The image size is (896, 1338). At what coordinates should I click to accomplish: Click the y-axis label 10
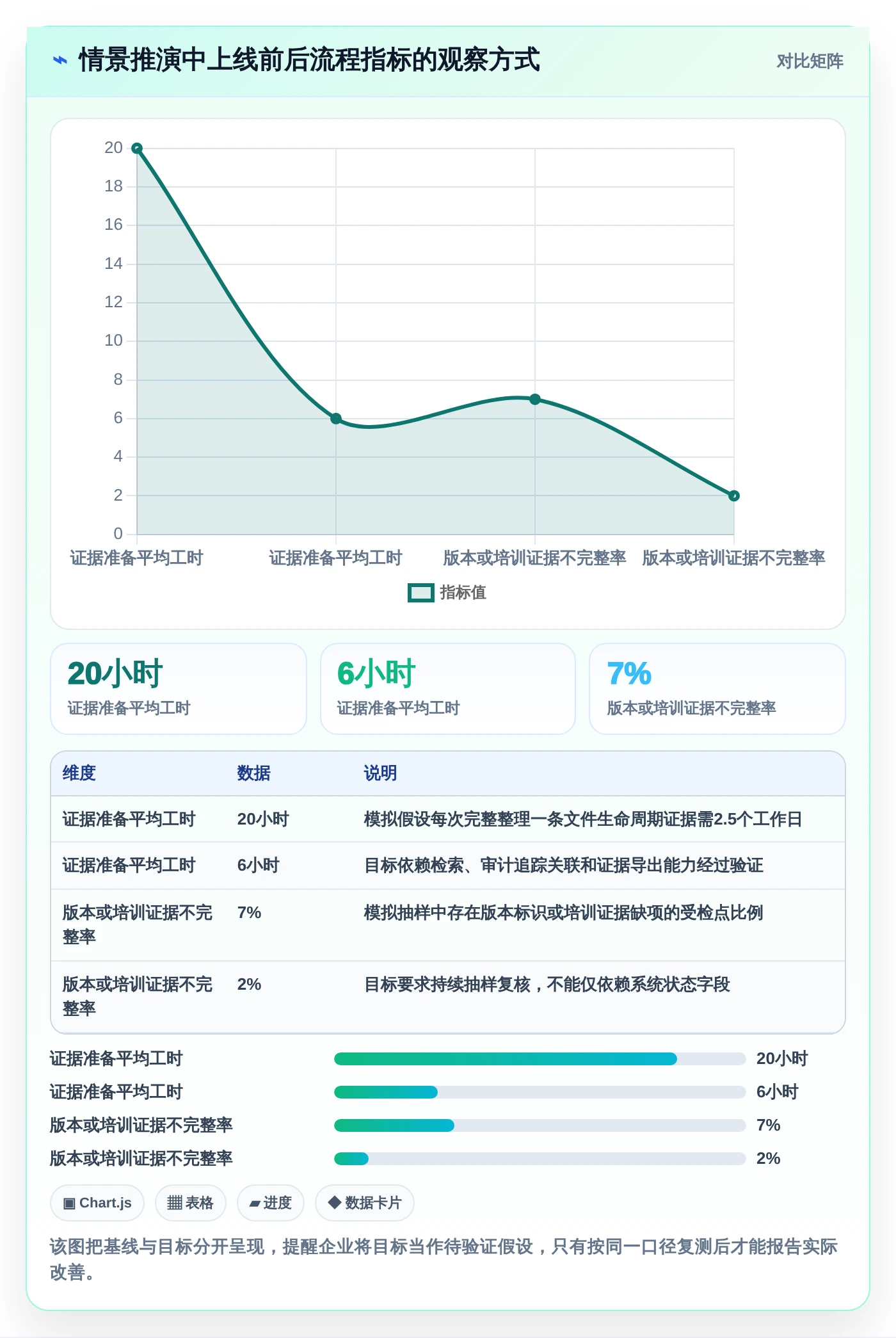point(114,341)
